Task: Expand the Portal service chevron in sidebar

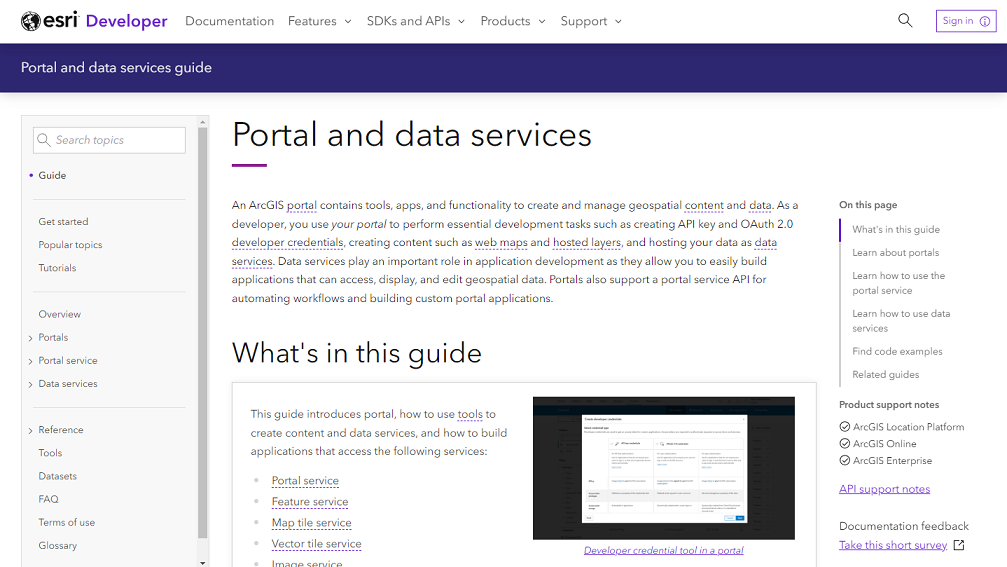Action: [x=30, y=361]
